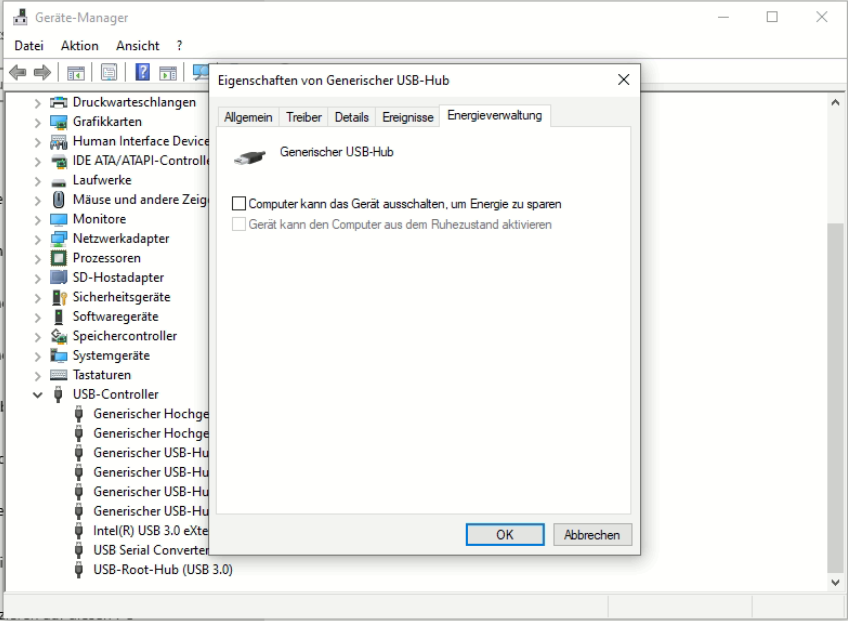Image resolution: width=848 pixels, height=621 pixels.
Task: Maximize the Geräte-Manager window
Action: (x=772, y=17)
